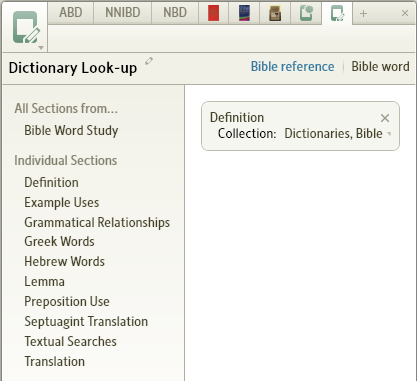417x381 pixels.
Task: Select the green guide tab icon
Action: click(x=306, y=13)
